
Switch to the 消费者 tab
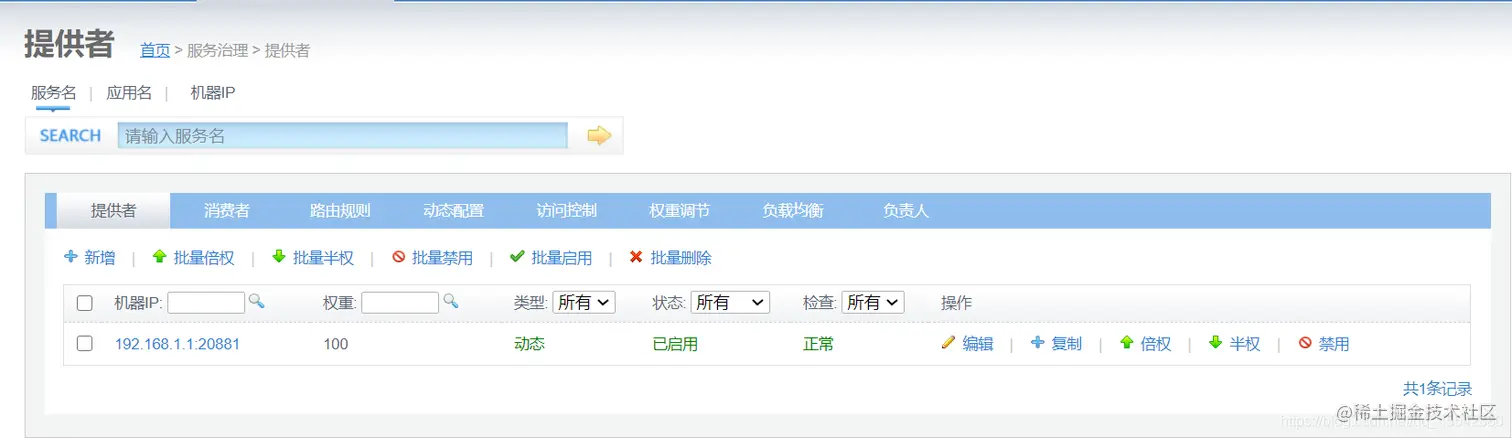[x=227, y=211]
